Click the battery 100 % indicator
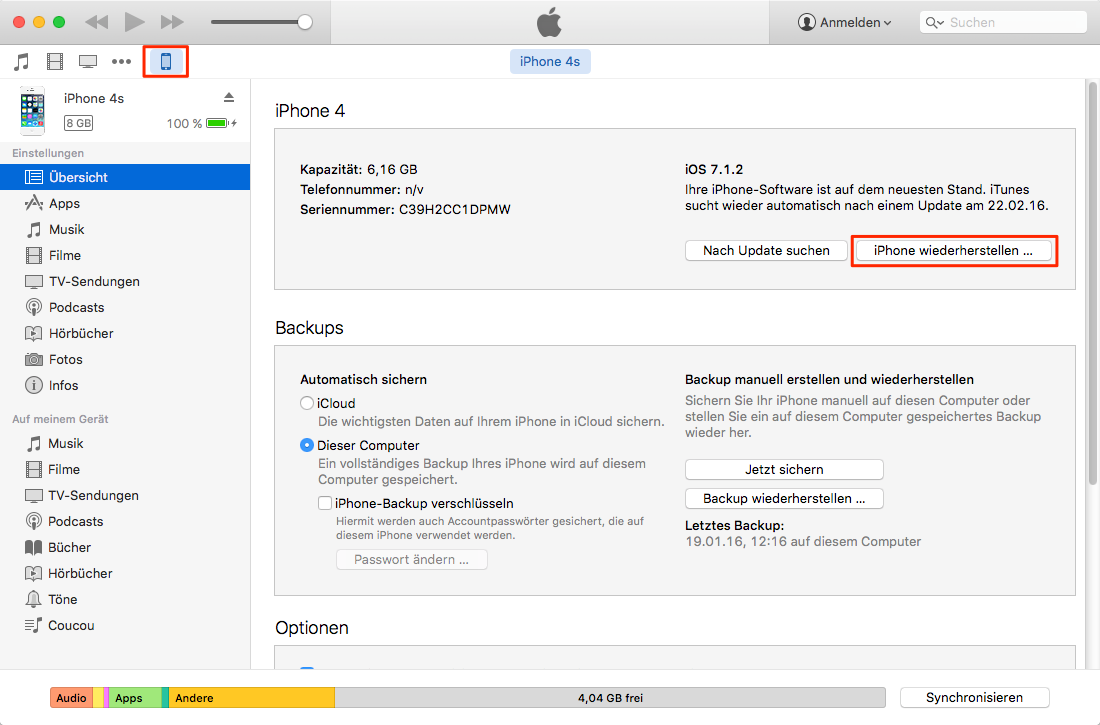 click(201, 124)
